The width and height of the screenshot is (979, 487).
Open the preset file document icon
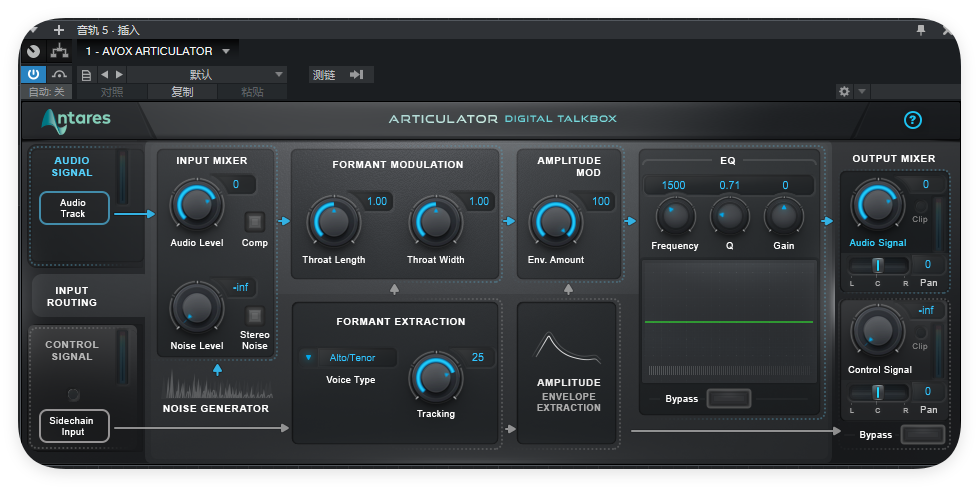[x=87, y=75]
